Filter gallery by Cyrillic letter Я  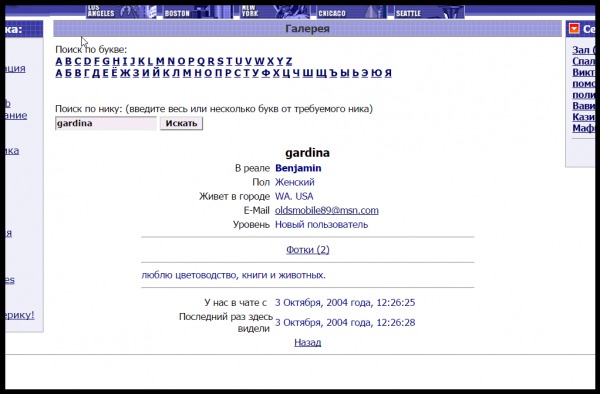pos(388,73)
